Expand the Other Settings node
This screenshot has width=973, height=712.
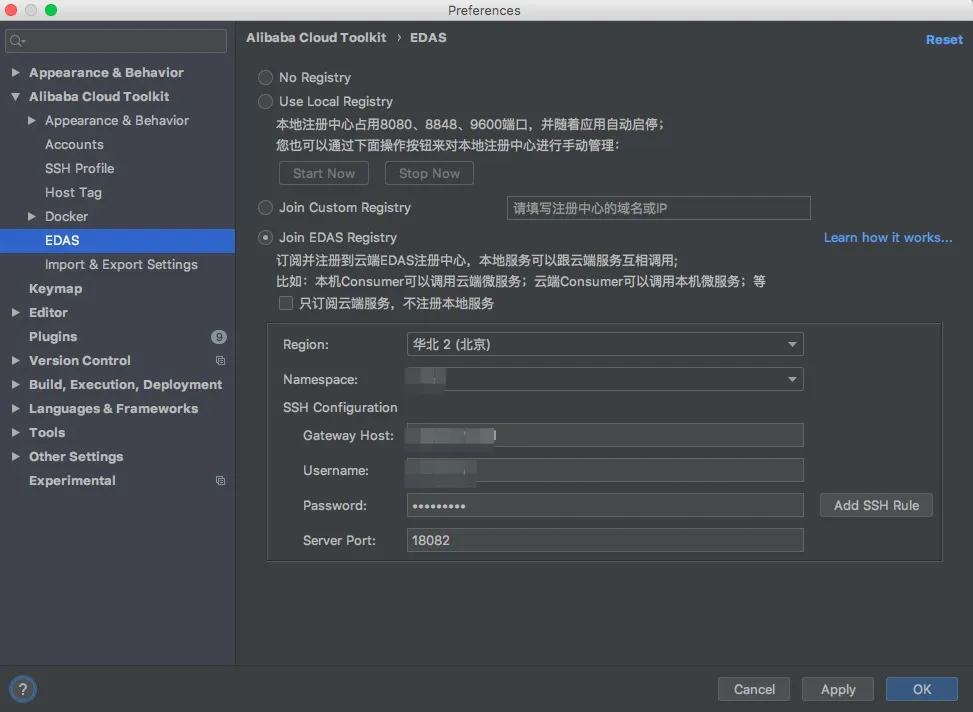[x=16, y=457]
